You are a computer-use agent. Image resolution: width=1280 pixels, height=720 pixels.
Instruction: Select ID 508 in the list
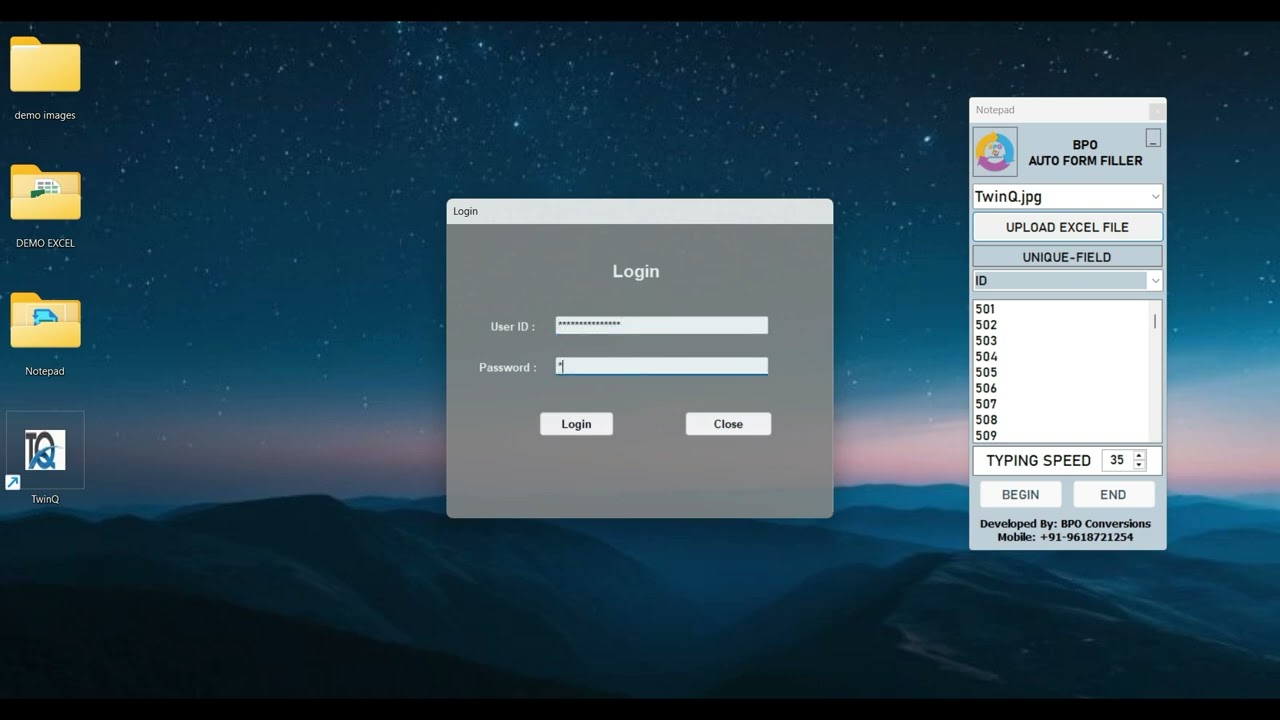[x=986, y=421]
